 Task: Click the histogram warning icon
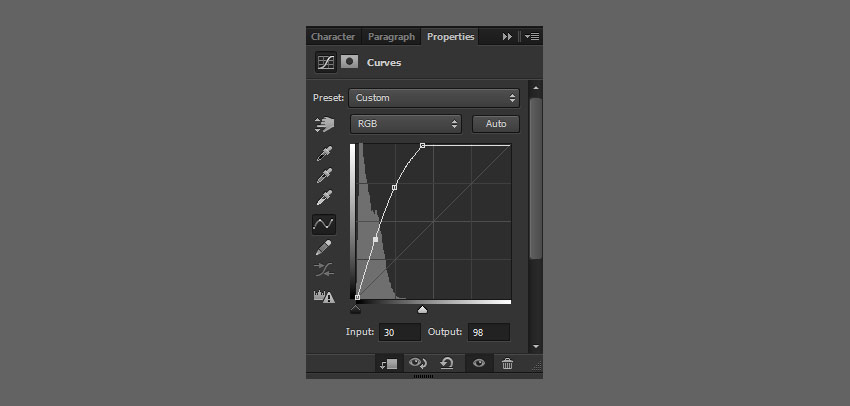[324, 296]
